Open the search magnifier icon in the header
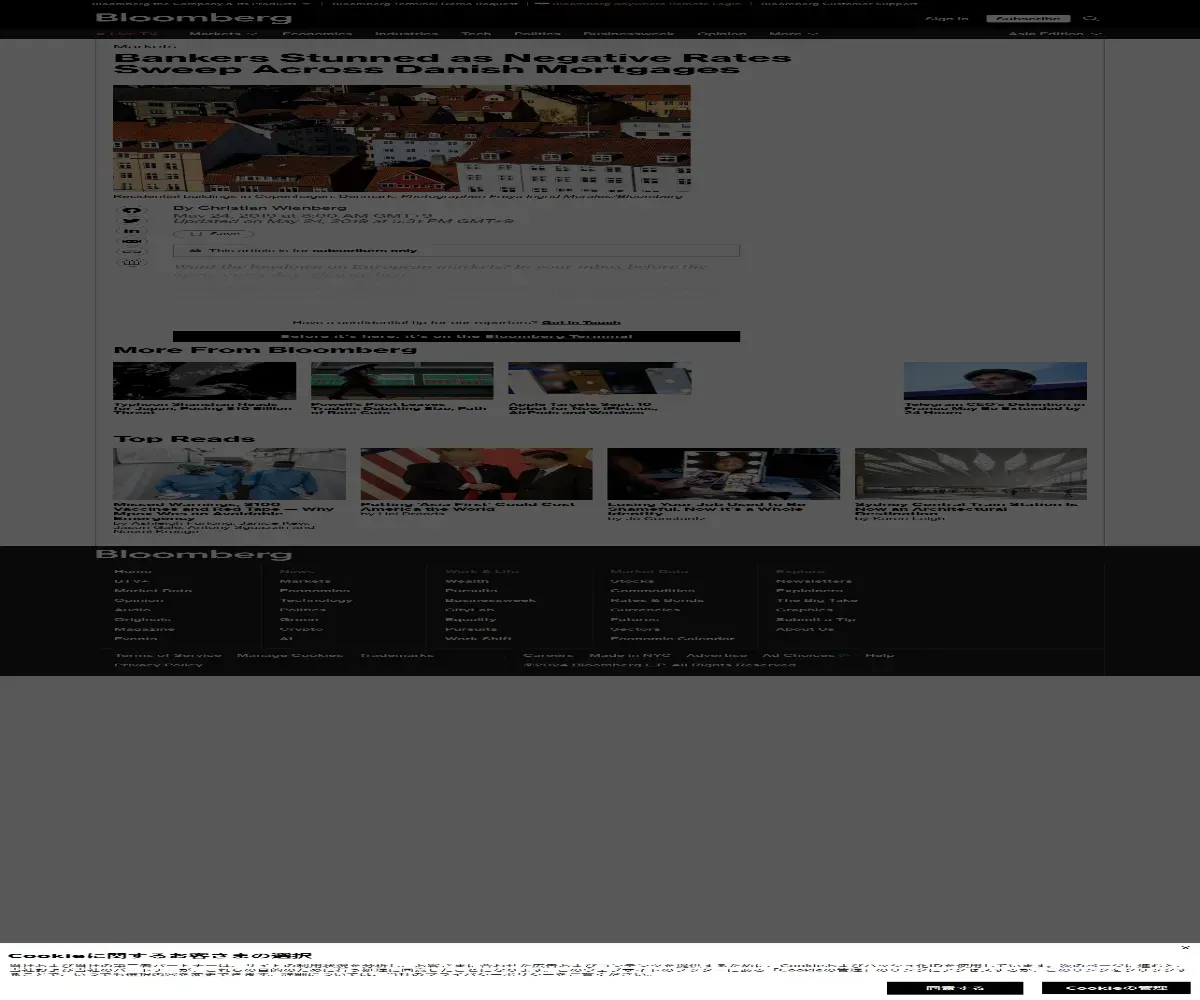 point(1091,18)
